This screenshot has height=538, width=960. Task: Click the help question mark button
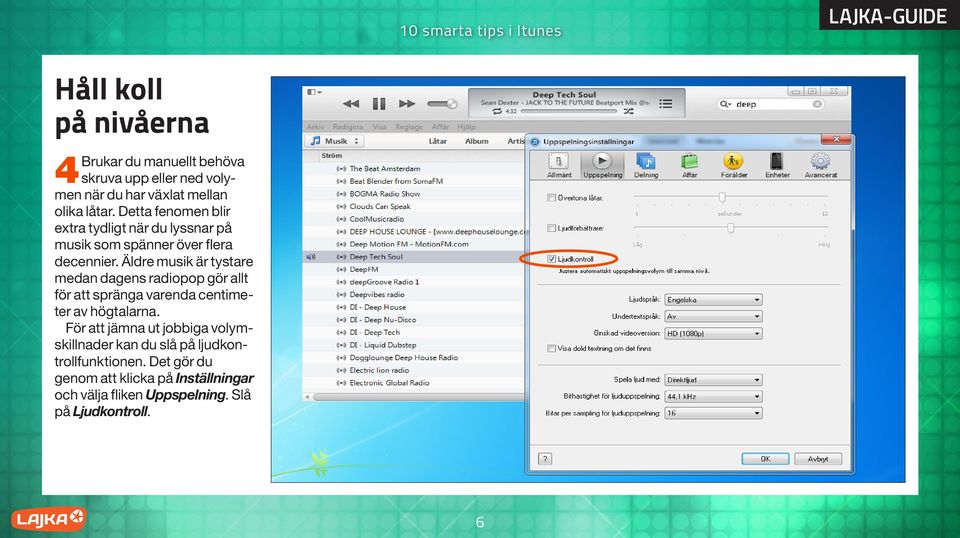click(x=545, y=458)
